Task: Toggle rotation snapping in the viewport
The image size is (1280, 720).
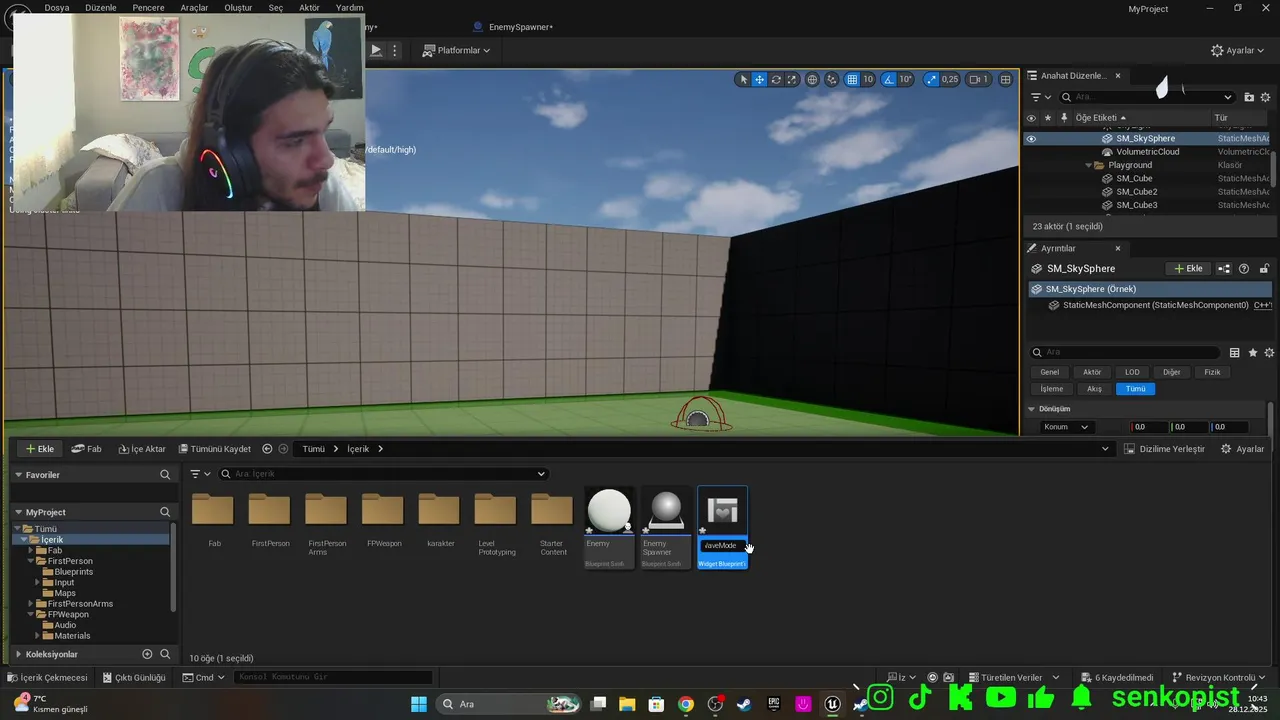Action: coord(889,79)
